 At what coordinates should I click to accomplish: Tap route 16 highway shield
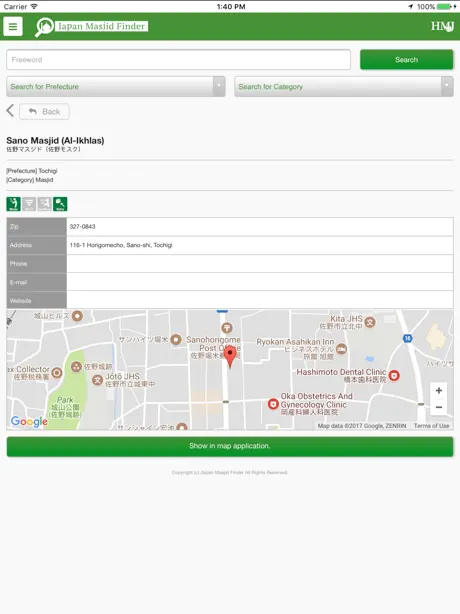[408, 338]
